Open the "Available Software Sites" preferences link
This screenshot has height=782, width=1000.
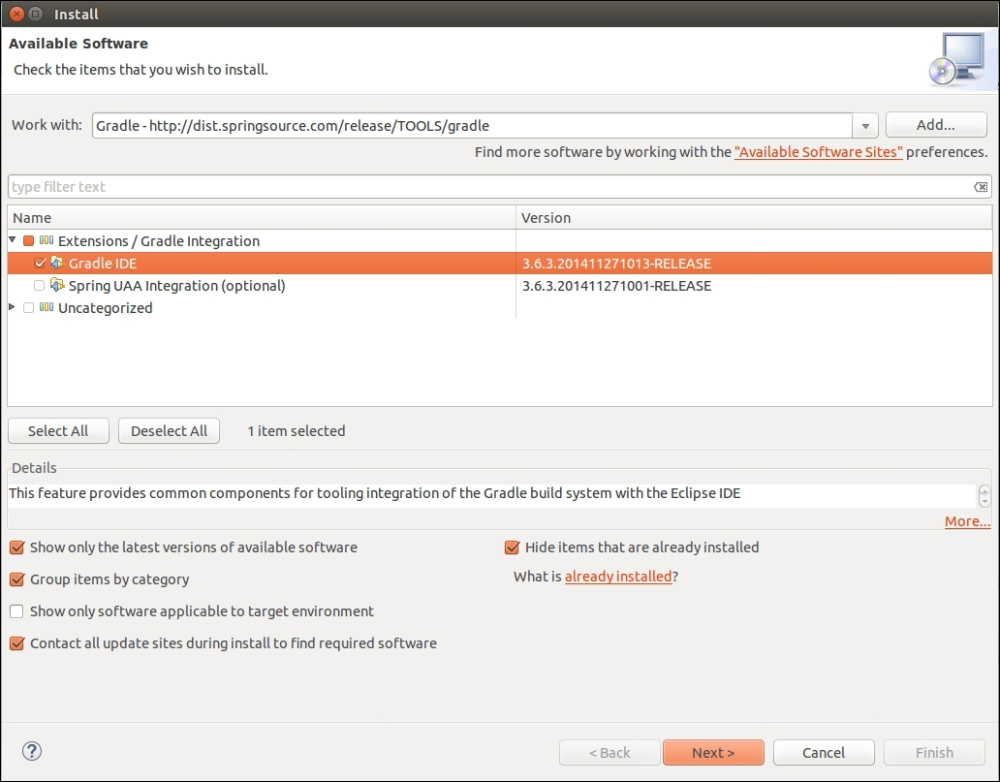click(x=818, y=152)
